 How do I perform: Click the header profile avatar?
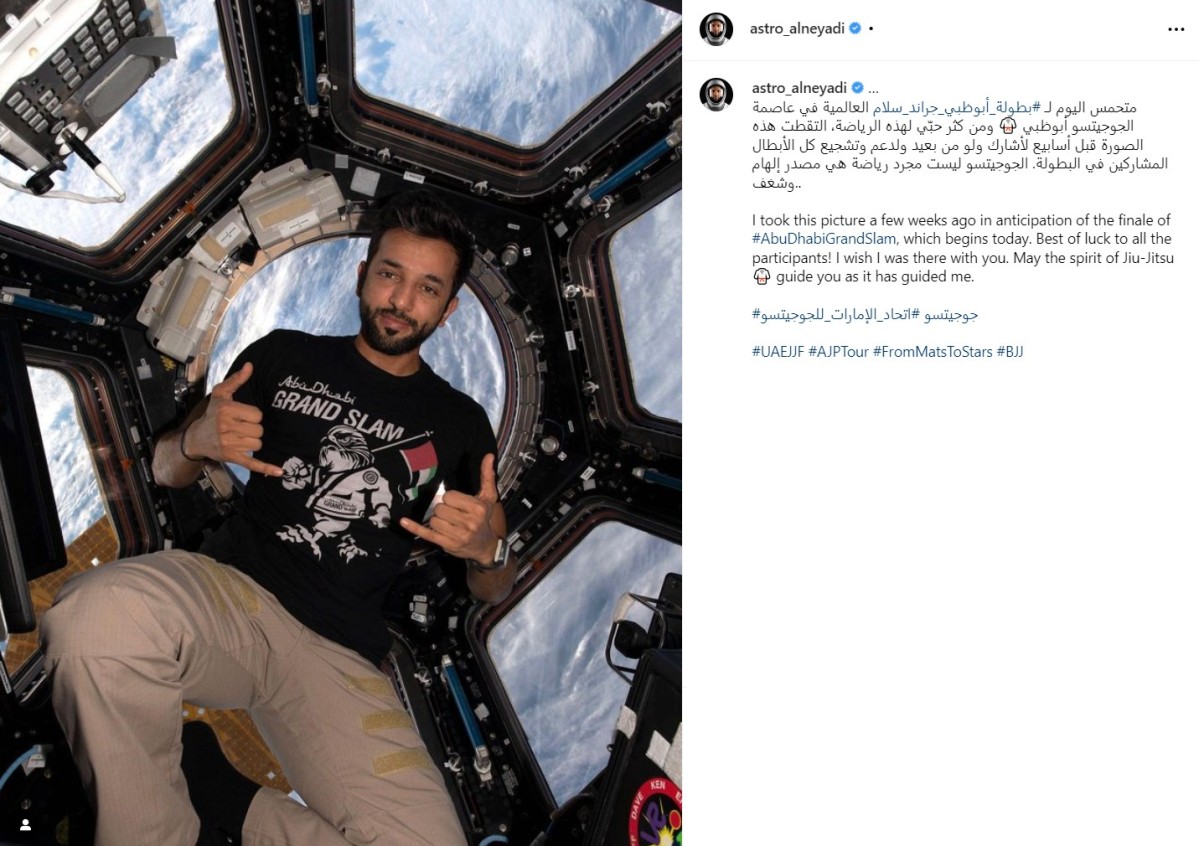click(716, 29)
